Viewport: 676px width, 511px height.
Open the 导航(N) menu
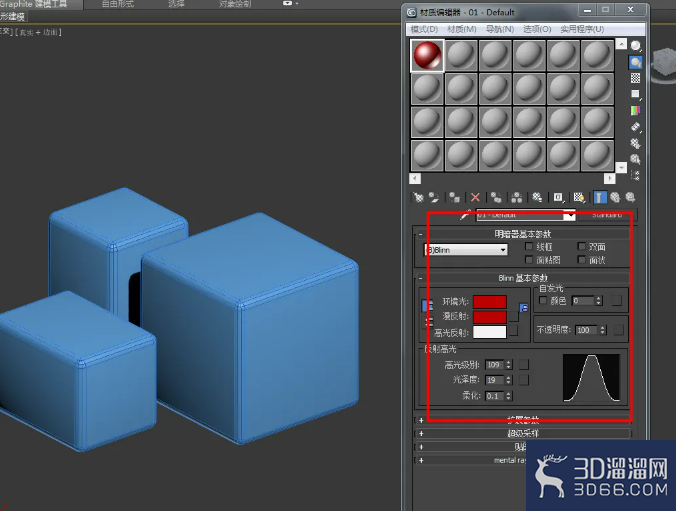point(500,29)
